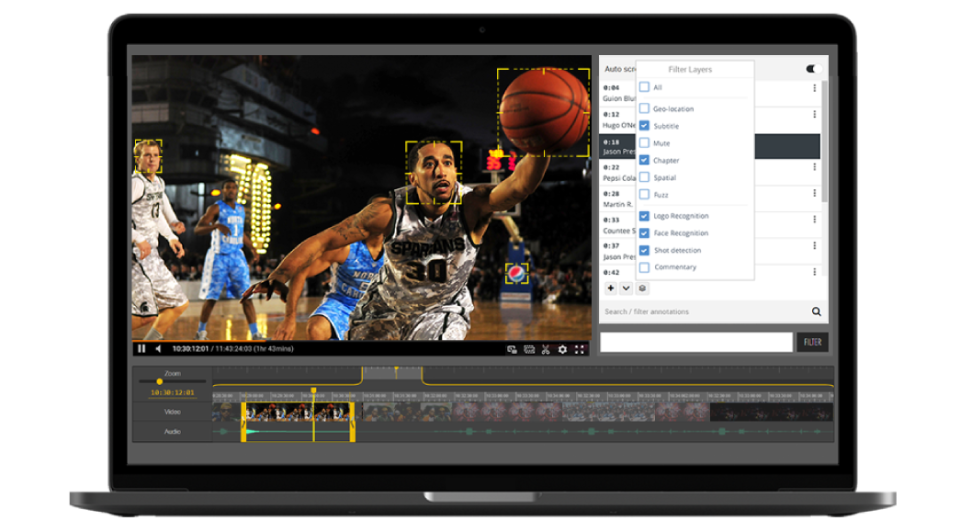Click the FILTER button
This screenshot has width=960, height=532.
812,342
